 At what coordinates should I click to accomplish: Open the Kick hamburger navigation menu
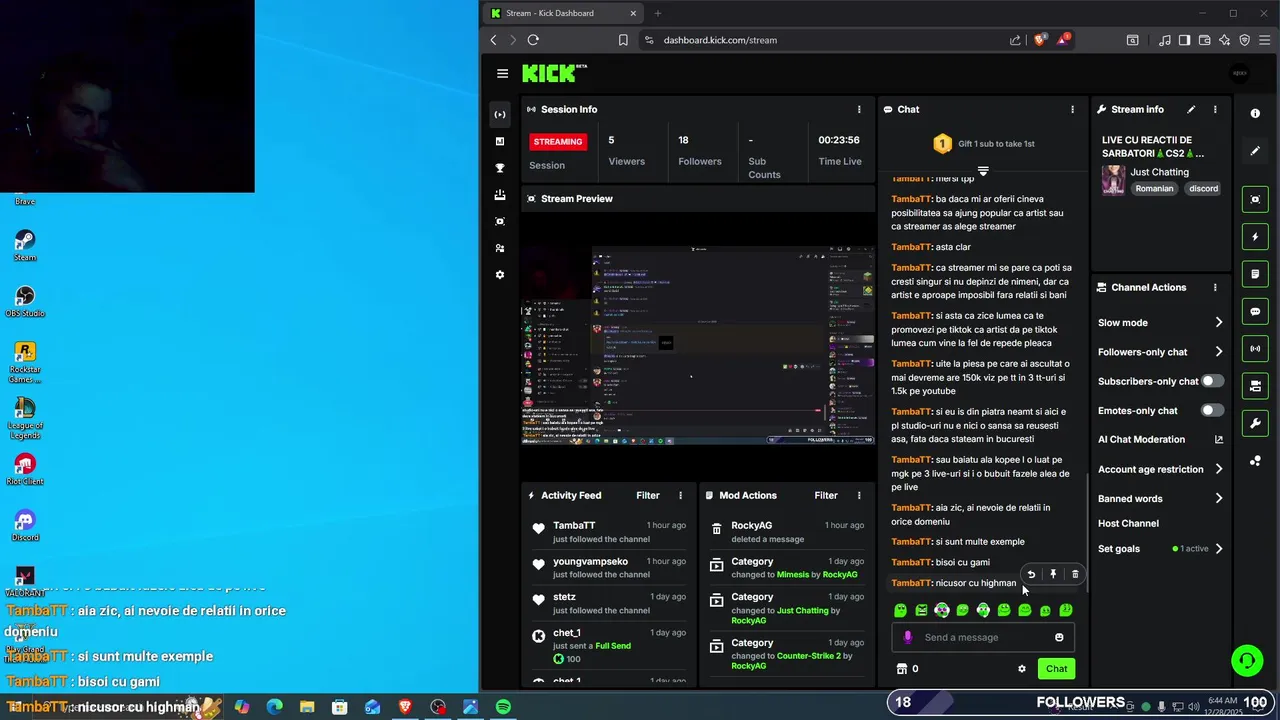502,73
